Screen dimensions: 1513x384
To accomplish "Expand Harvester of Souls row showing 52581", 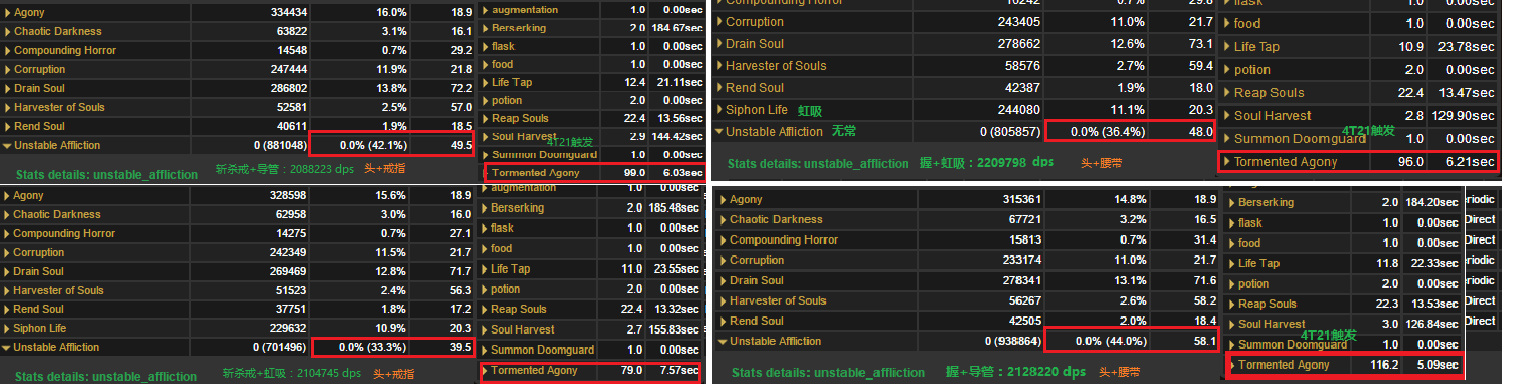I will click(x=7, y=107).
